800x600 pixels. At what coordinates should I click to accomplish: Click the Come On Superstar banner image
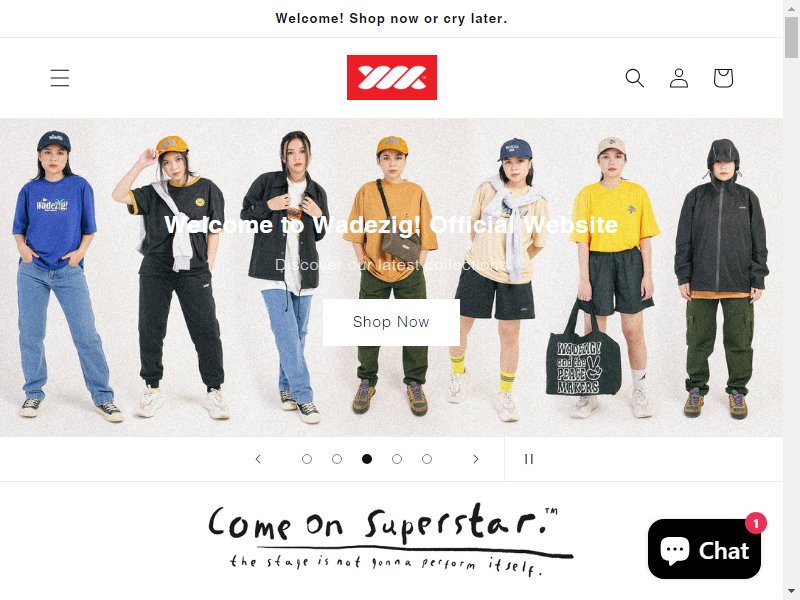391,540
